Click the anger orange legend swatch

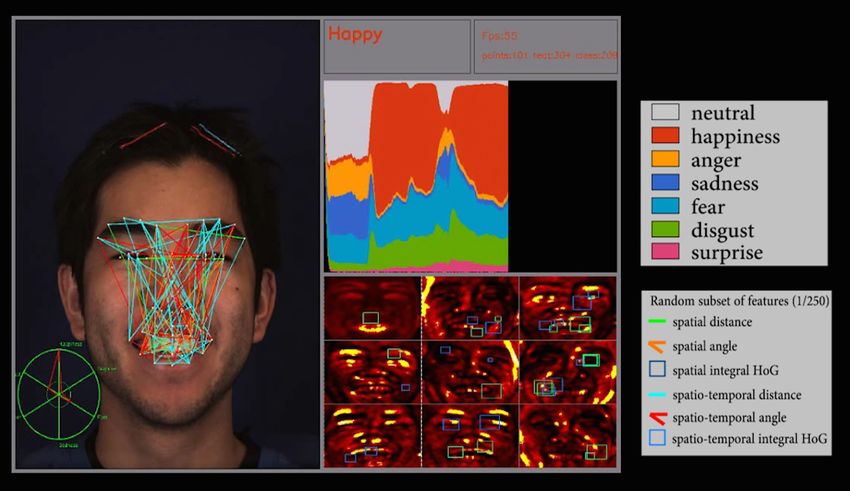(x=665, y=159)
